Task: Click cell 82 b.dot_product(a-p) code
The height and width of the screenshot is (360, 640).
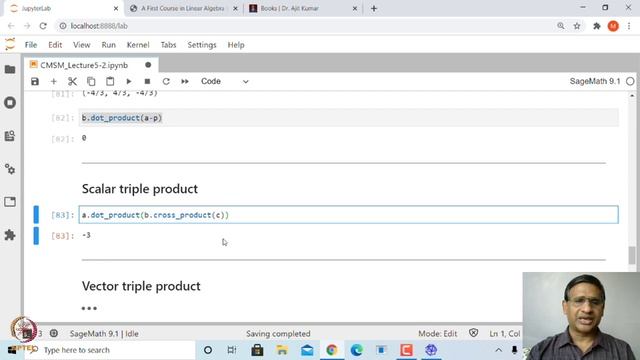Action: (122, 118)
